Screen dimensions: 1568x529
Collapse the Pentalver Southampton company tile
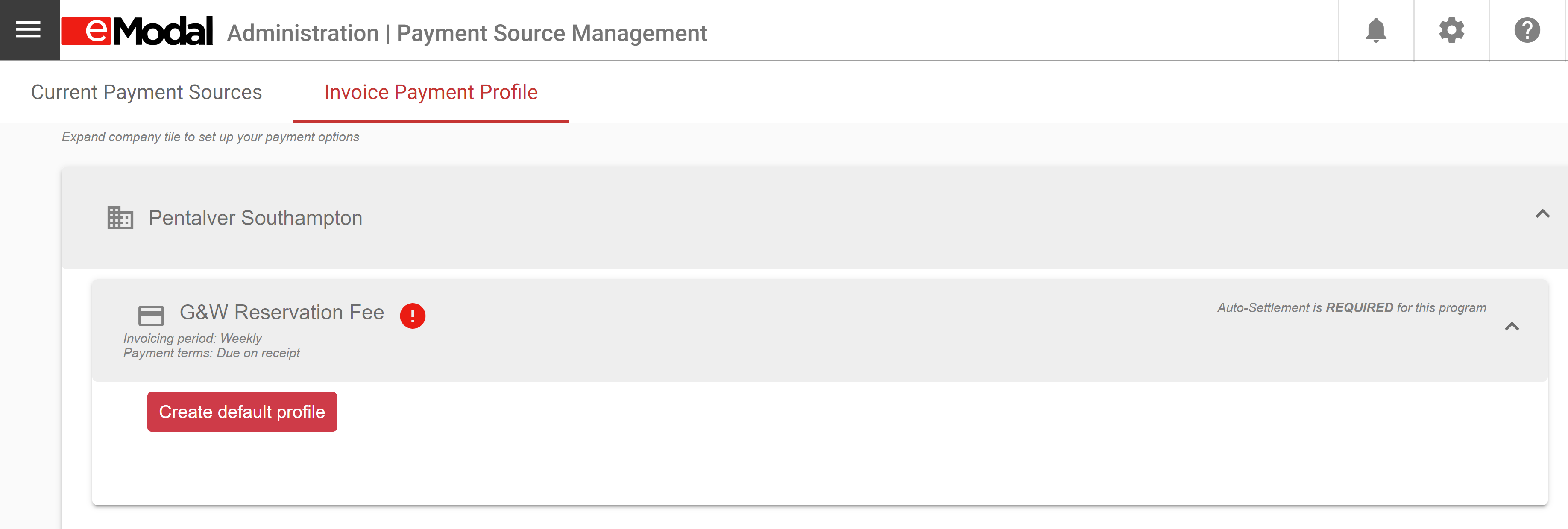(x=1542, y=213)
